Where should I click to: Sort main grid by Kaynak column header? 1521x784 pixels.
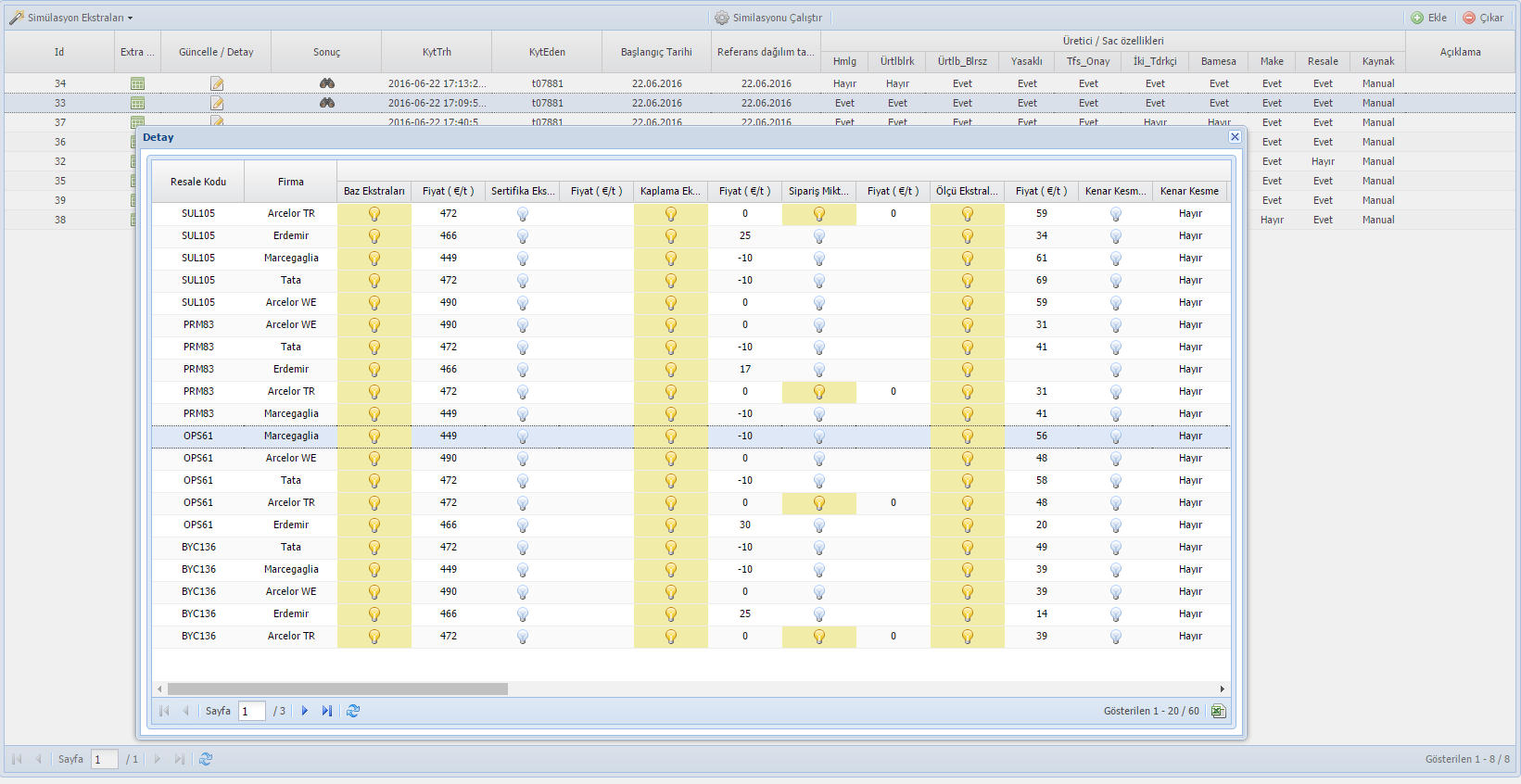[x=1378, y=61]
